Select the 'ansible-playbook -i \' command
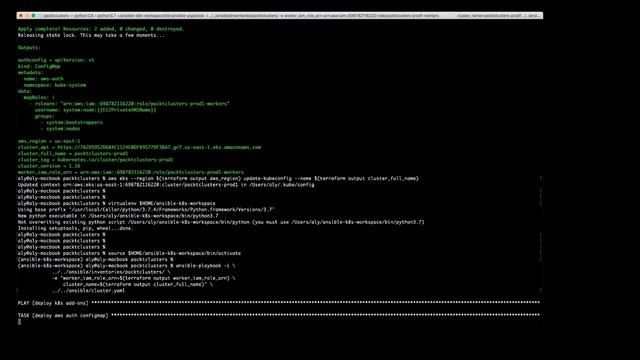Screen dimensions: 640x360 coord(206,266)
